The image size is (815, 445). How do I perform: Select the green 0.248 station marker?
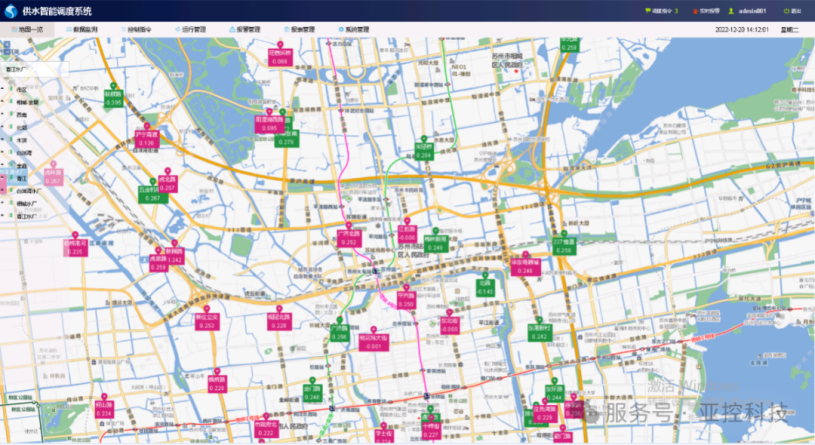tap(312, 393)
